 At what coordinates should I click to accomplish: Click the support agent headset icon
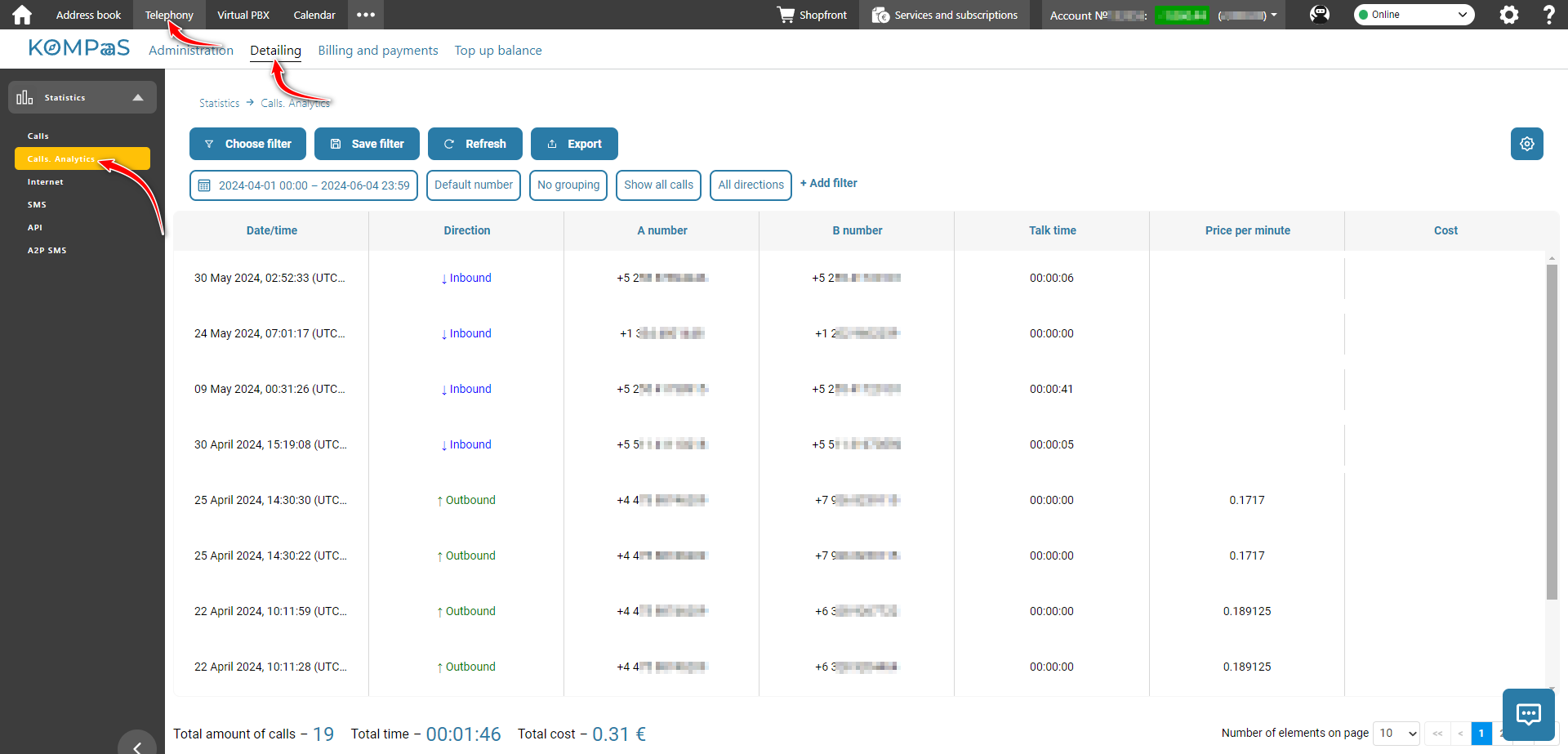pos(1320,15)
